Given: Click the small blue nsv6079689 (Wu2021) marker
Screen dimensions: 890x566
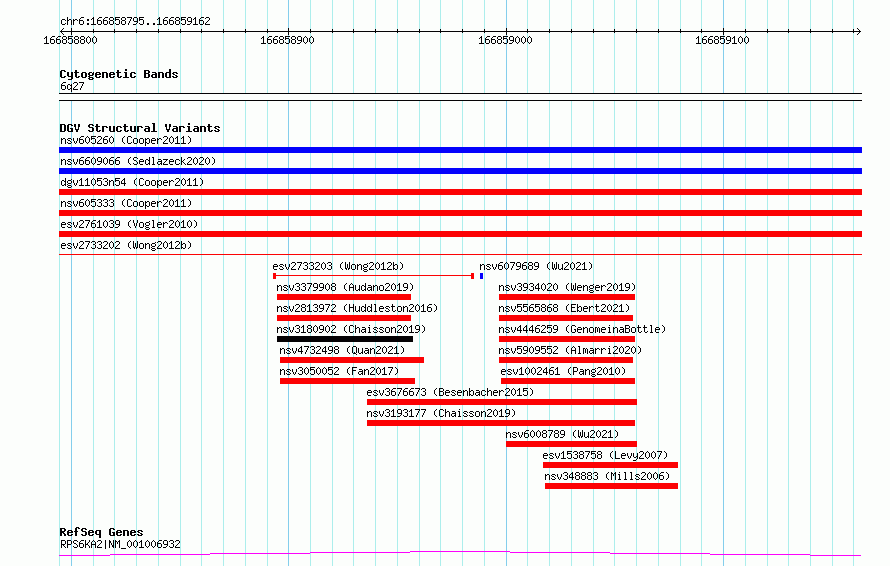Looking at the screenshot, I should point(481,276).
